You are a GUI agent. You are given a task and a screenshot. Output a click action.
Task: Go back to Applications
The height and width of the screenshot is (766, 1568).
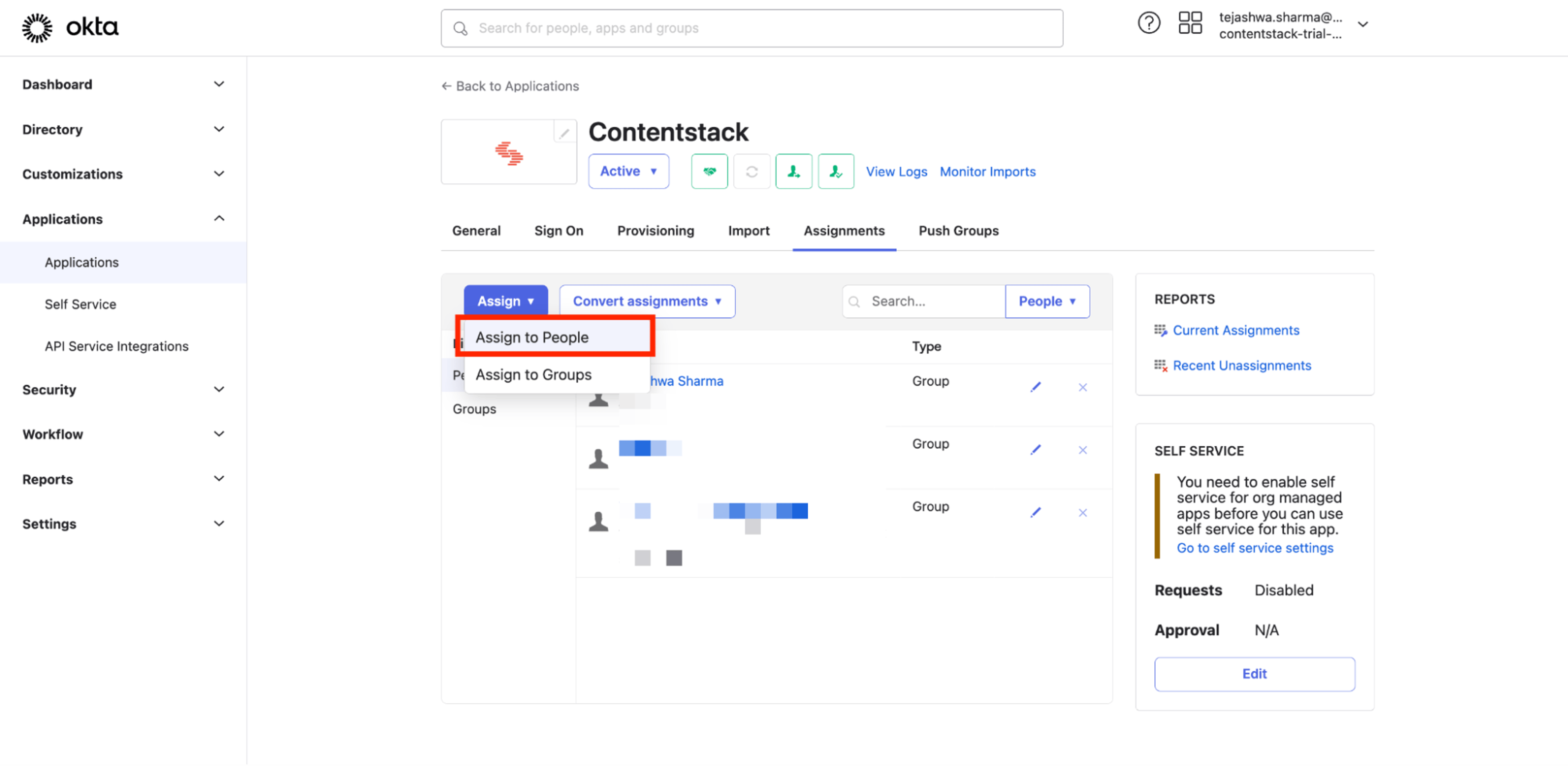(x=510, y=87)
